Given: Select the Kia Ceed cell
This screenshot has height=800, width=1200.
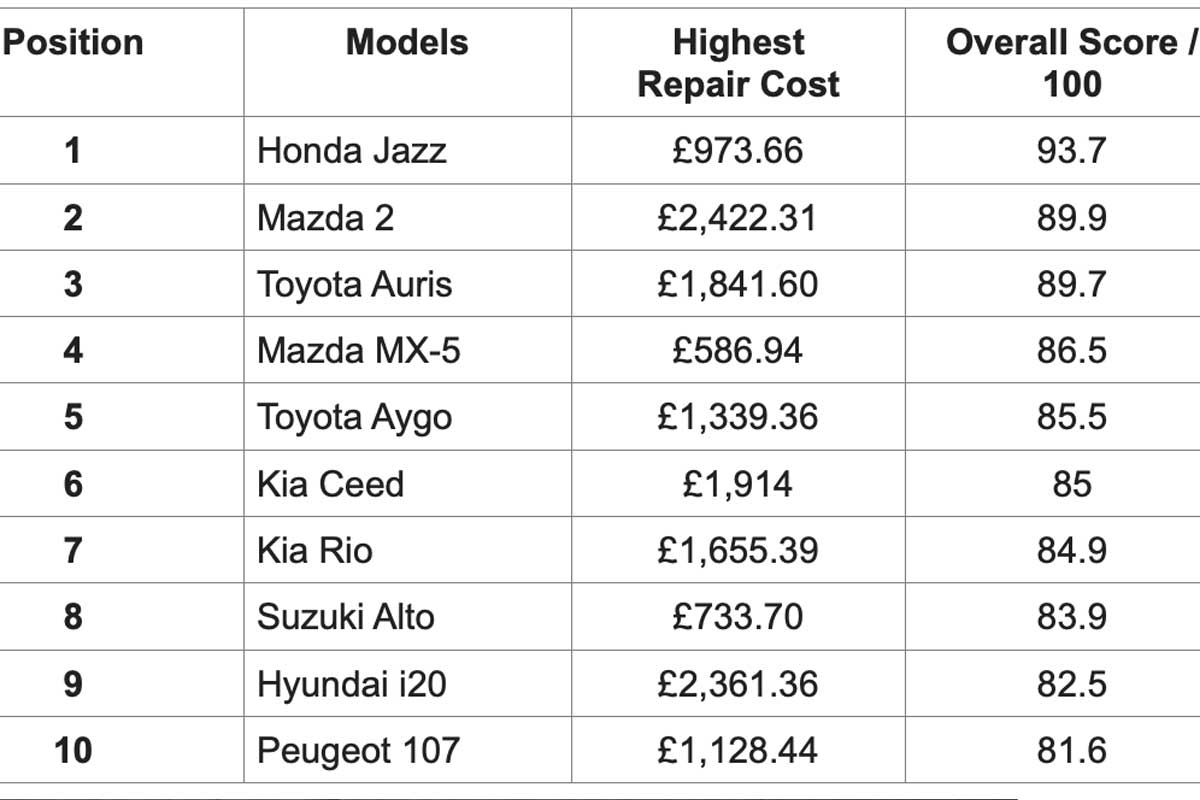Looking at the screenshot, I should 330,485.
